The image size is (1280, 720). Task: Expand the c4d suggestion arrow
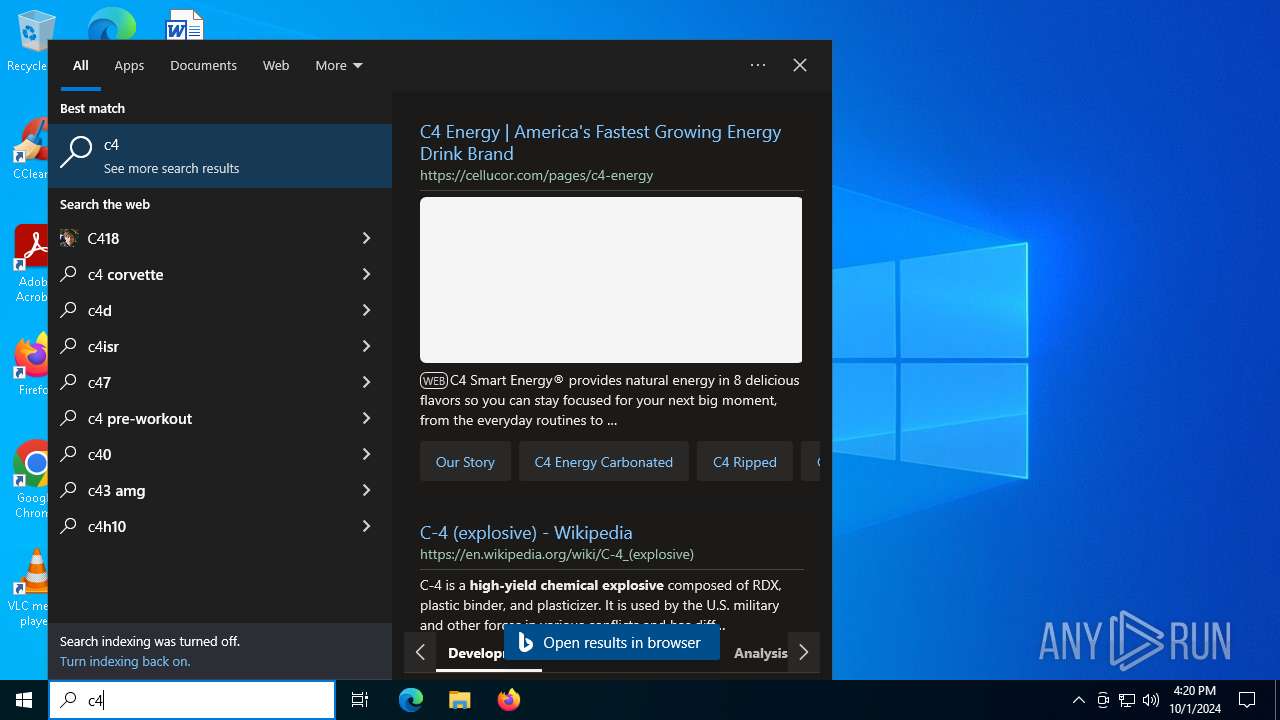pos(366,310)
